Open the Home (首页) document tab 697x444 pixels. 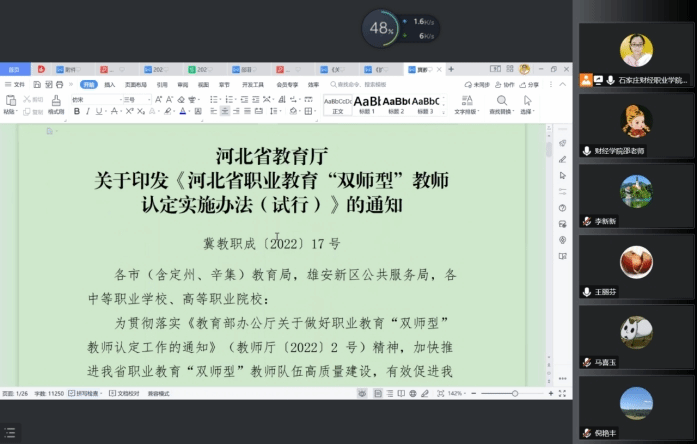(14, 69)
